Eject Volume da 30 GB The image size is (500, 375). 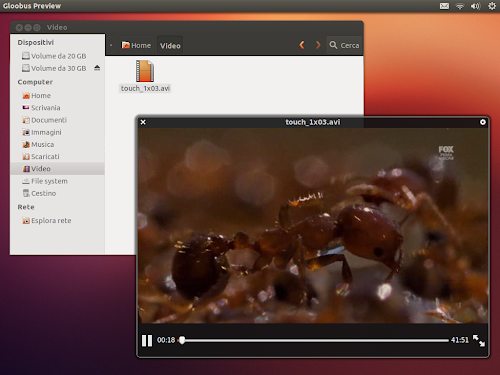pos(97,68)
